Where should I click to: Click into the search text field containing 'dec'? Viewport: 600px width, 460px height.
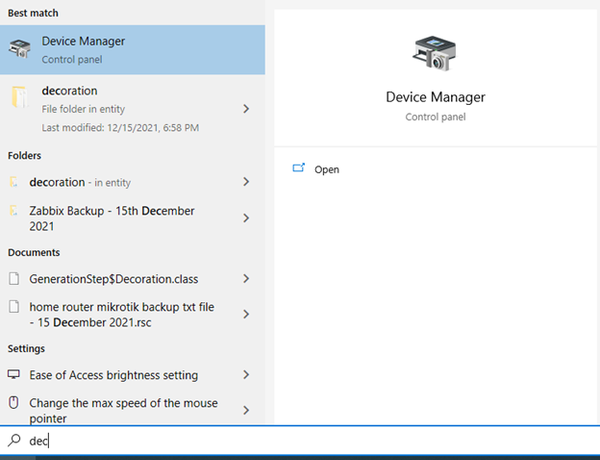tap(300, 440)
